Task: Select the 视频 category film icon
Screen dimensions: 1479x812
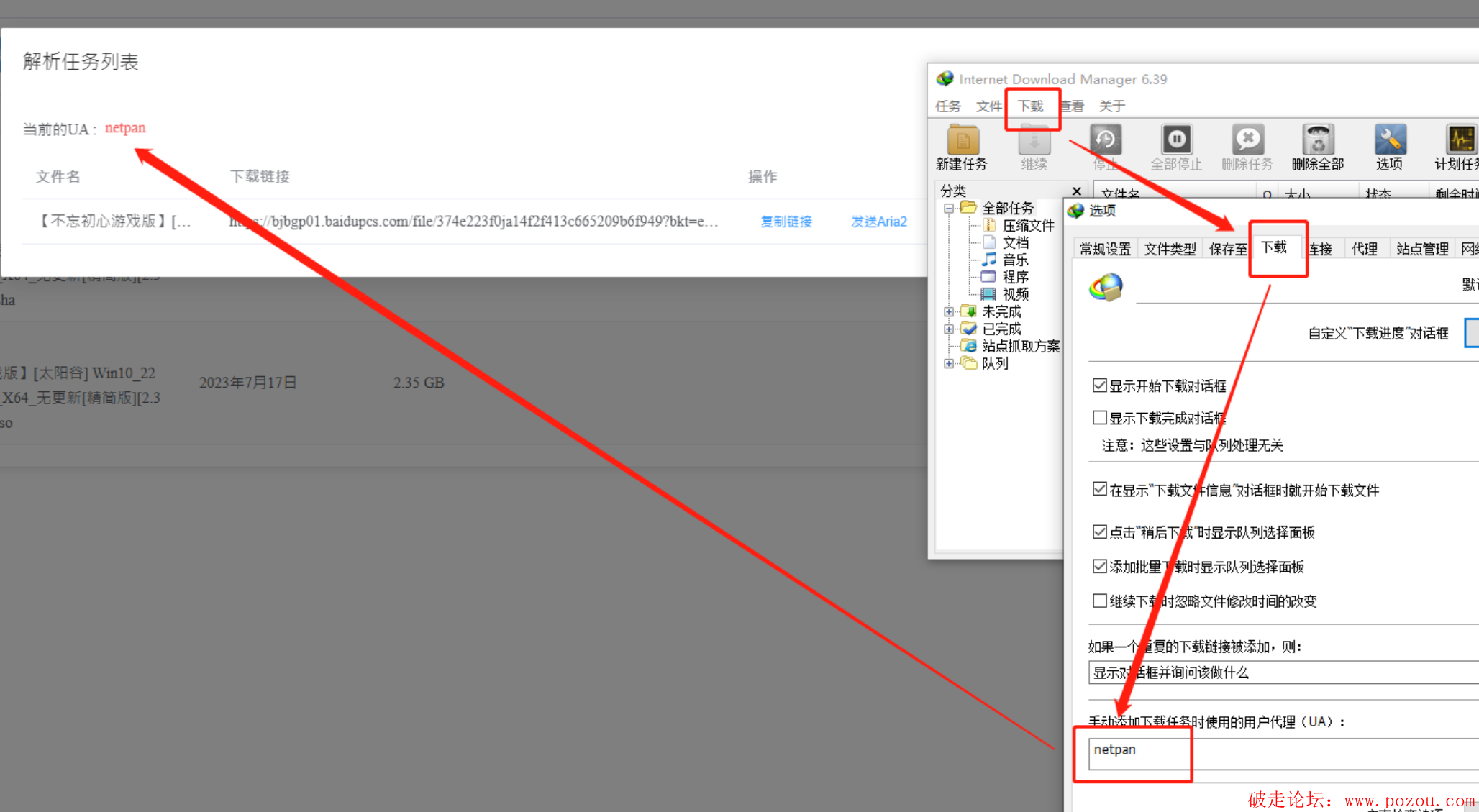Action: click(x=990, y=294)
